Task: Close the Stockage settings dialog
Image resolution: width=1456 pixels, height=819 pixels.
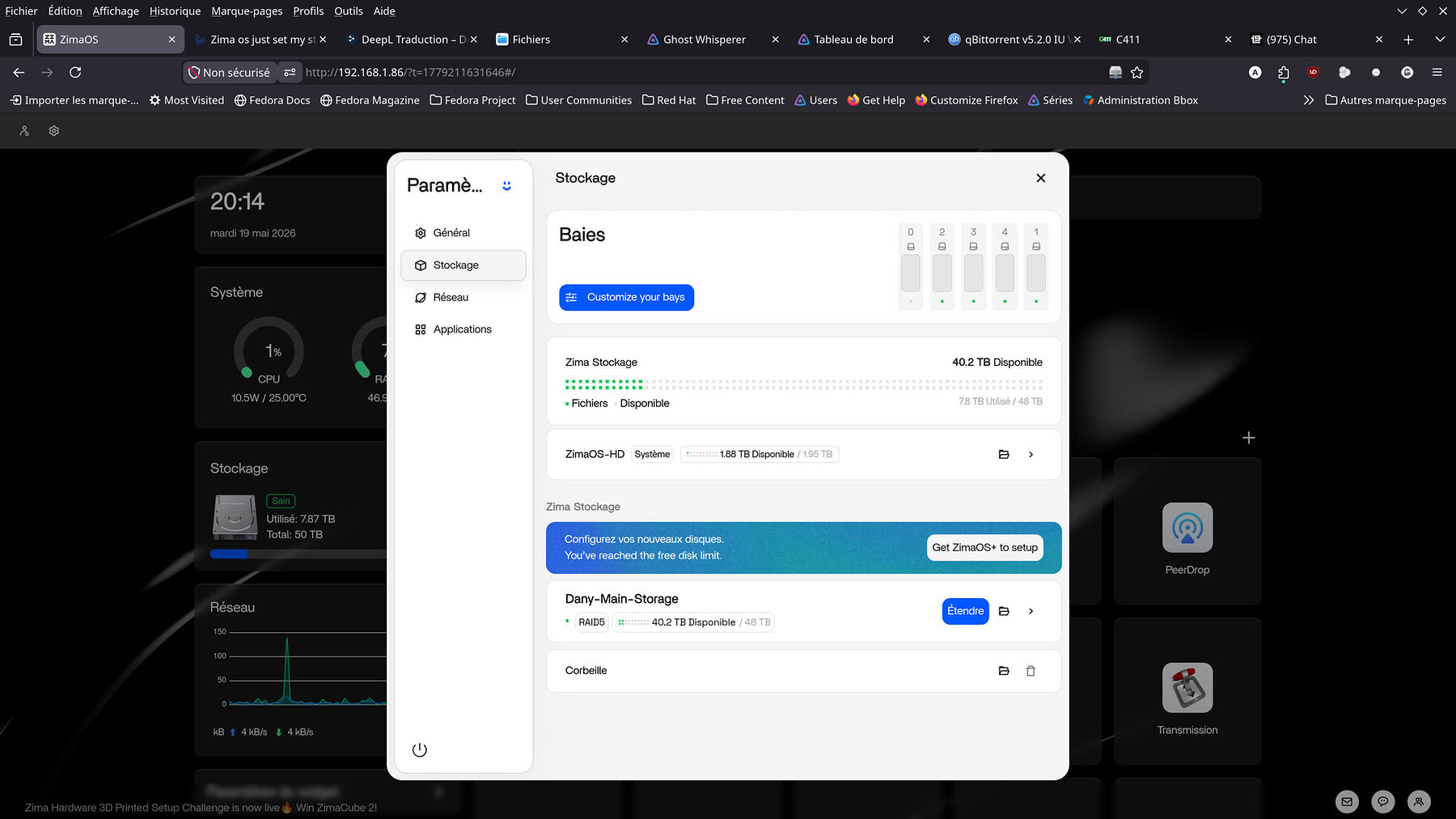Action: pyautogui.click(x=1041, y=178)
